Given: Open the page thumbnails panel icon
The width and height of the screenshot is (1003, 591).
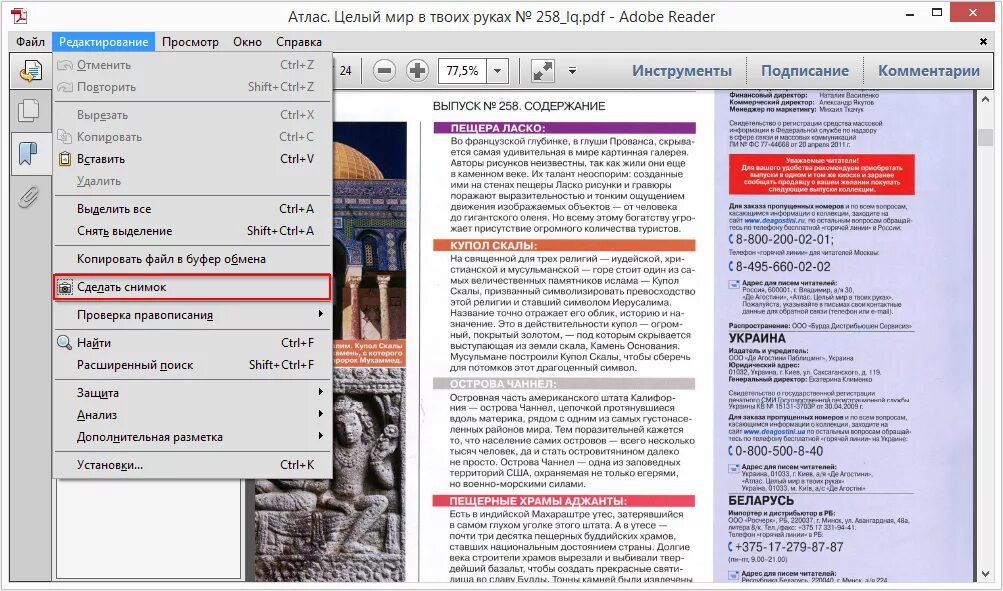Looking at the screenshot, I should (x=28, y=111).
